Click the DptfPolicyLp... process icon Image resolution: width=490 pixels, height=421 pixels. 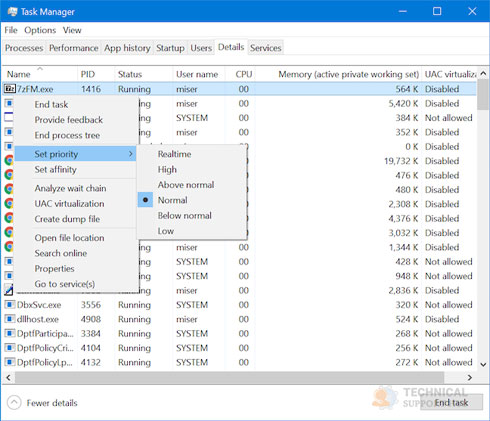click(9, 362)
